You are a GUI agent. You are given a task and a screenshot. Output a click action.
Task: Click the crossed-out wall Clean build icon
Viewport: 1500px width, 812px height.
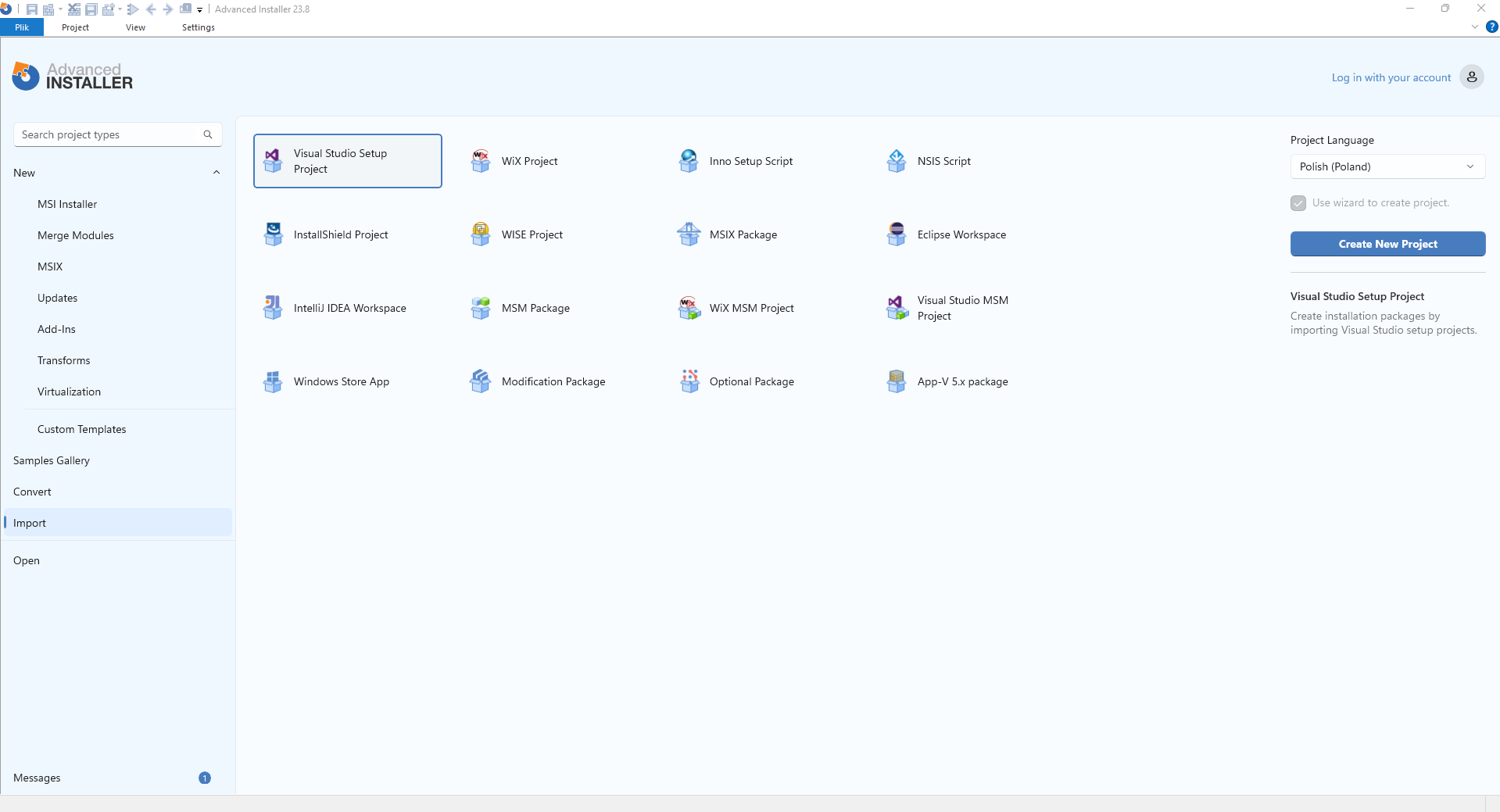point(74,9)
